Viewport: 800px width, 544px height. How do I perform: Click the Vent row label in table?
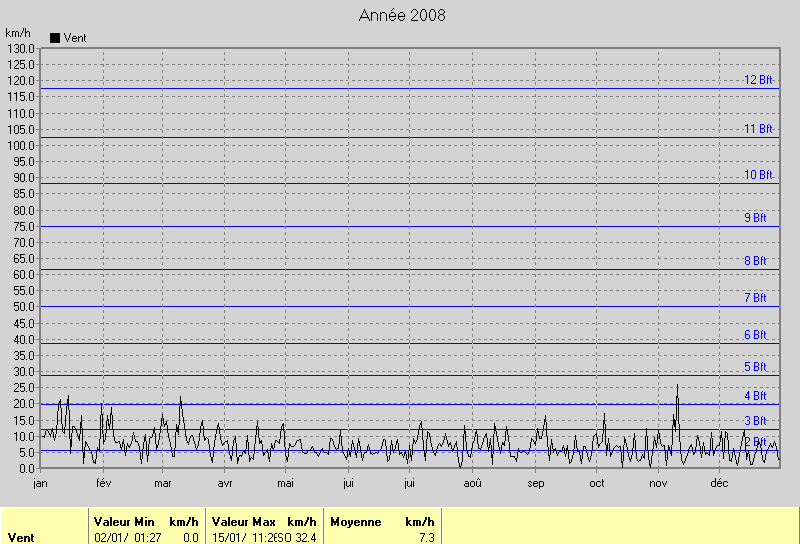21,538
